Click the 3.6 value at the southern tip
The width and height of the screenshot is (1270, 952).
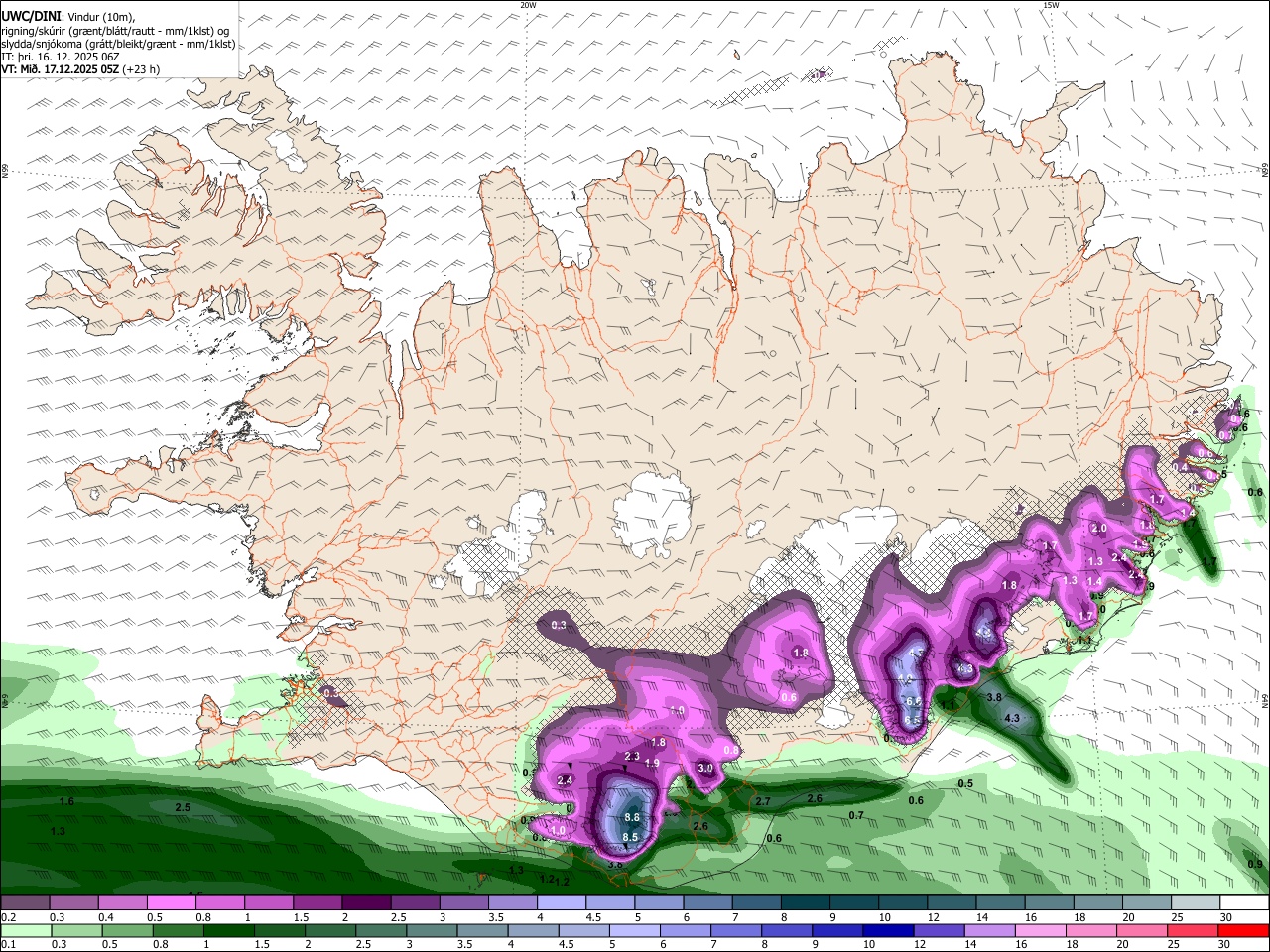[x=614, y=865]
